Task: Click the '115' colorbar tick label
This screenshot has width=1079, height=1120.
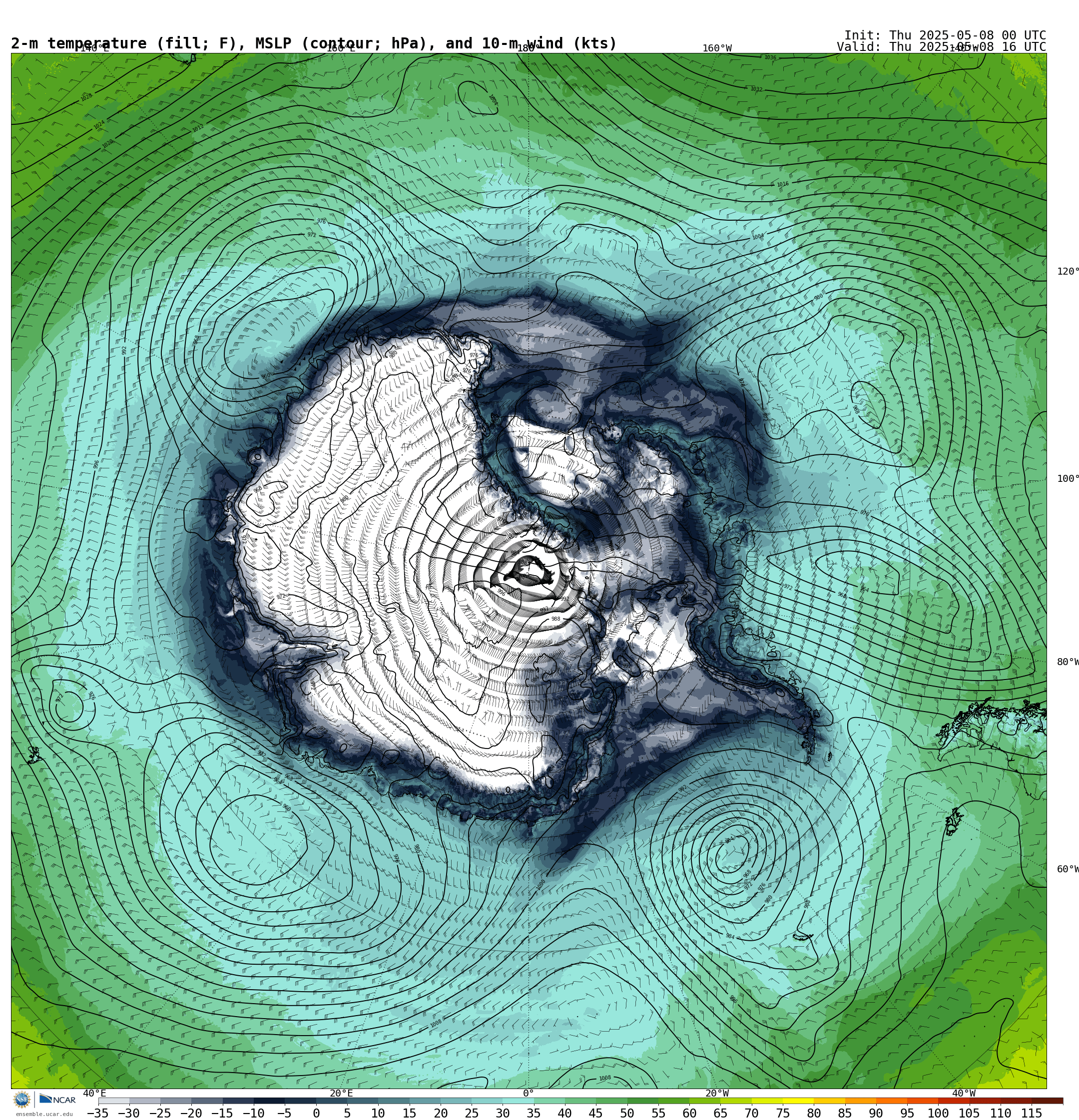Action: click(1032, 1113)
